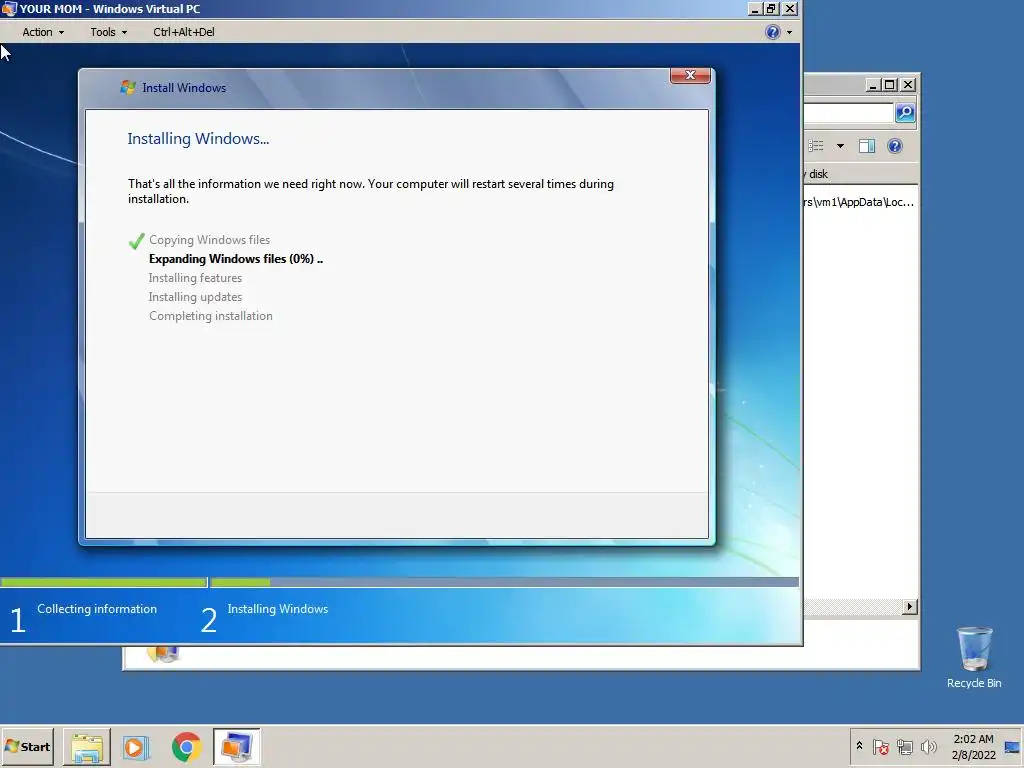
Task: Minimize the Explorer window behind
Action: [x=872, y=85]
